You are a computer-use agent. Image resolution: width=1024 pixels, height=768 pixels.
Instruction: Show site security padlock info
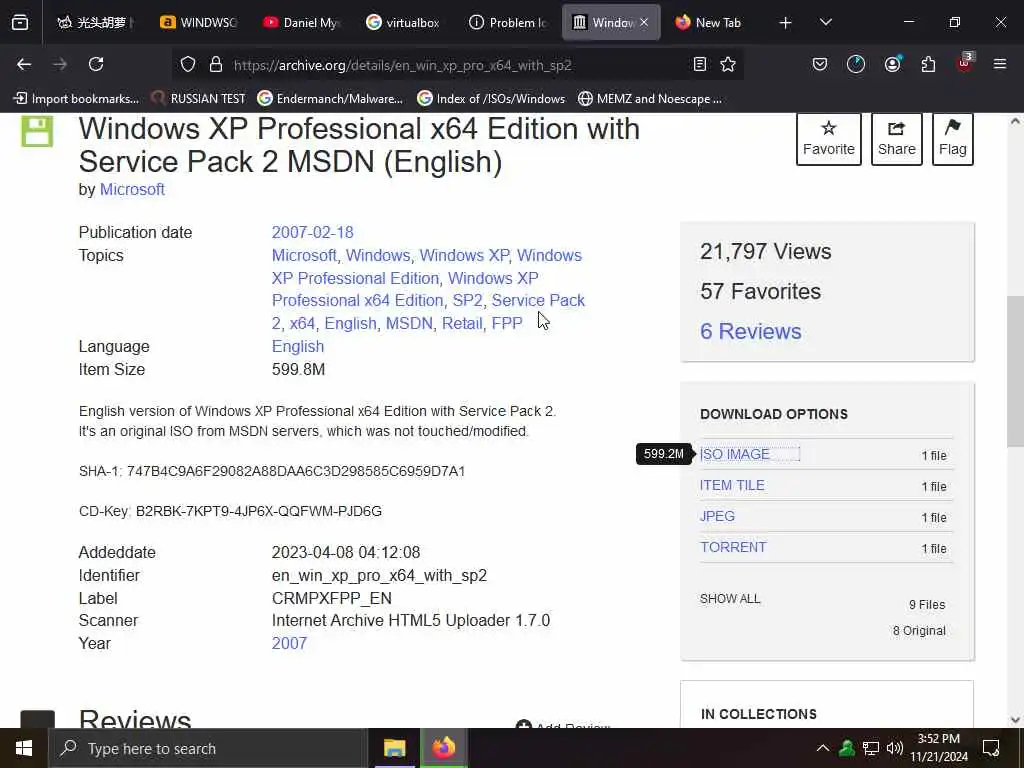point(216,64)
